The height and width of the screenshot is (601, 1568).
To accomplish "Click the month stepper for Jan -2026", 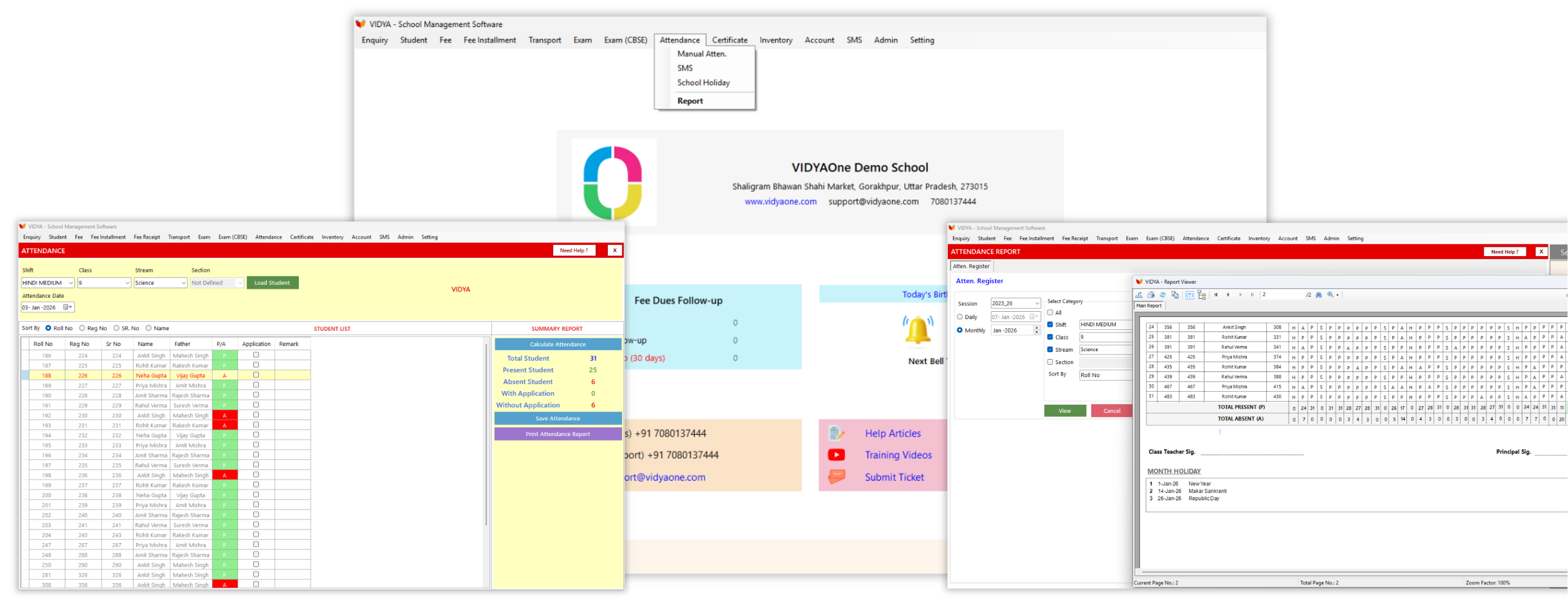I will click(1037, 331).
